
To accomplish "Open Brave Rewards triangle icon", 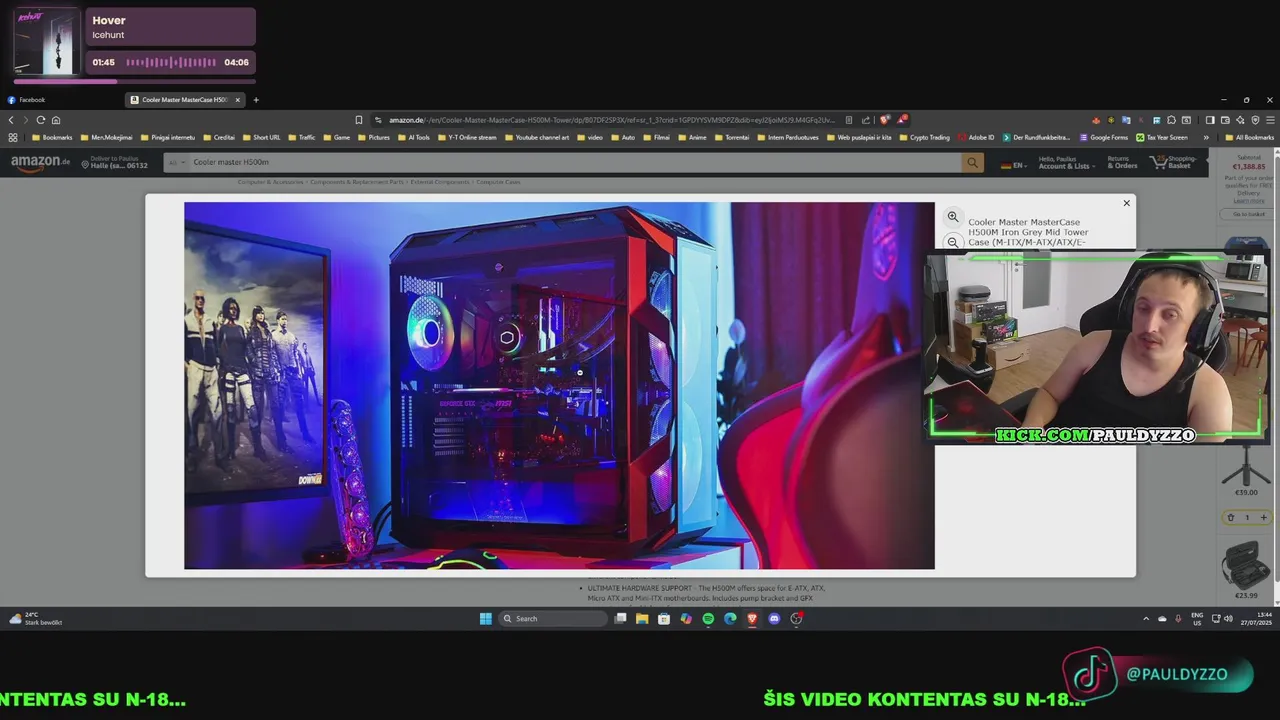I will pos(902,120).
